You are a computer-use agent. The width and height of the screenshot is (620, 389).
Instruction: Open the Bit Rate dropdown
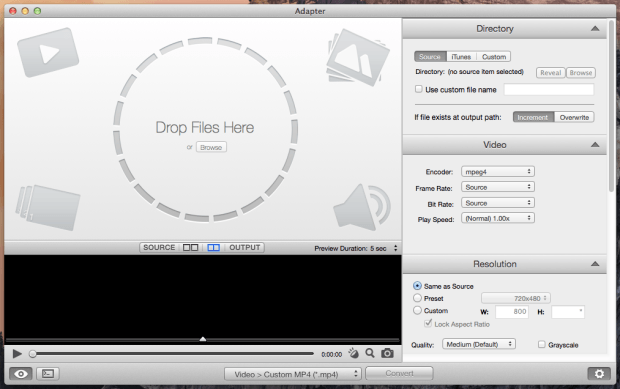pyautogui.click(x=498, y=203)
